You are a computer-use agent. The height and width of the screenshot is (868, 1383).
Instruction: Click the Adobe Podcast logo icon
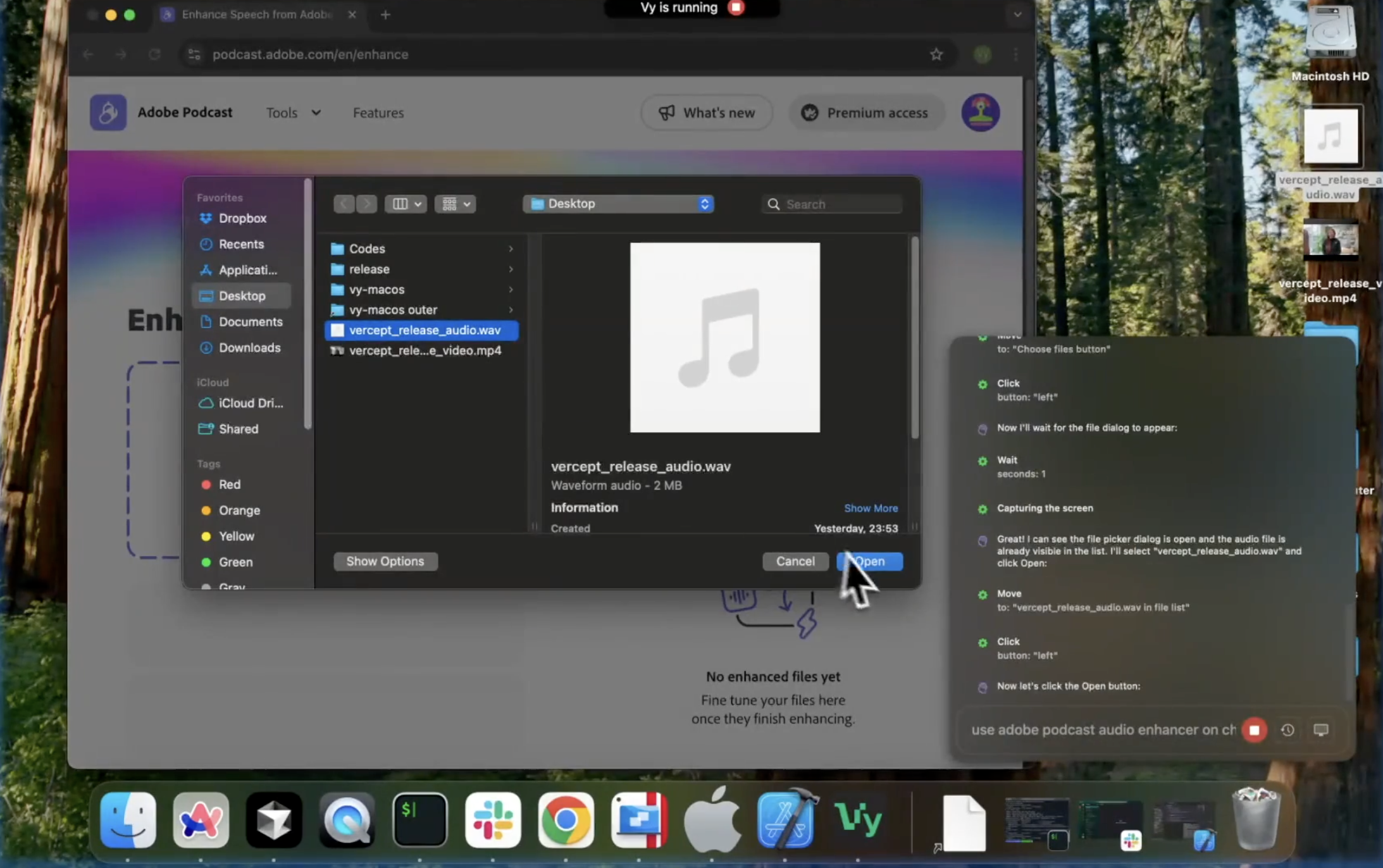click(x=108, y=113)
